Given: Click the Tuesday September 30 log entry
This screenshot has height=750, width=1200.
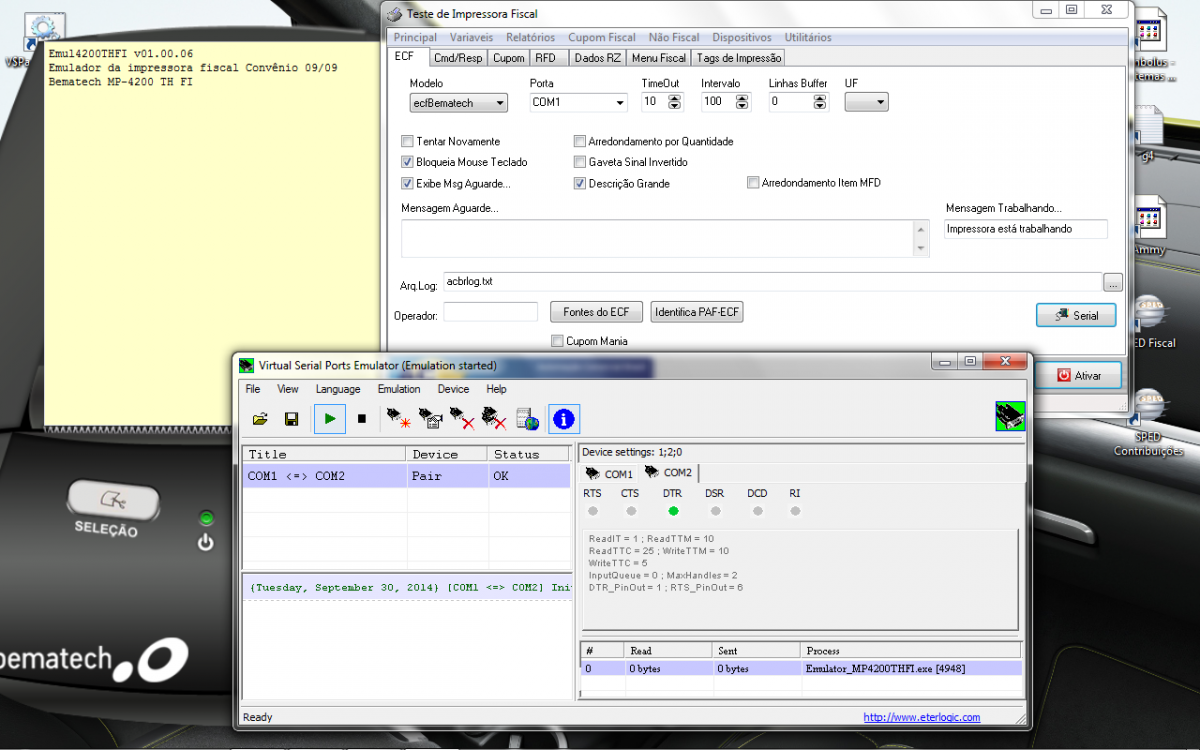Looking at the screenshot, I should tap(410, 587).
